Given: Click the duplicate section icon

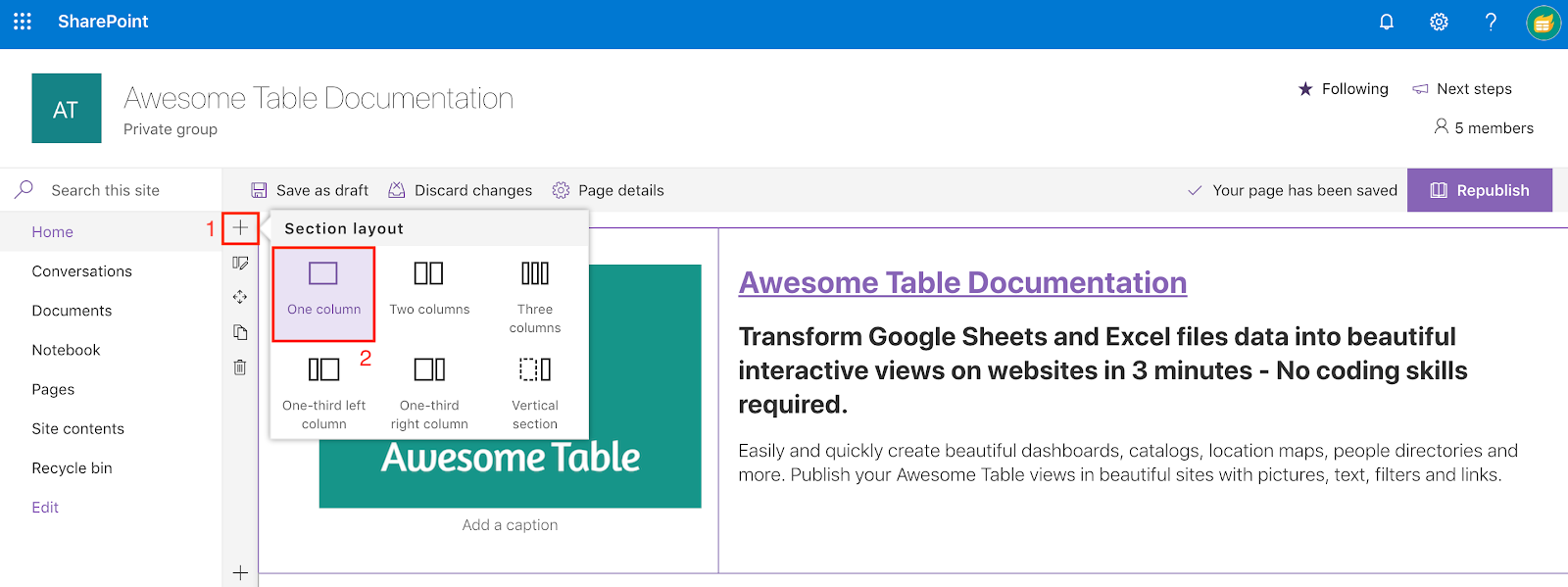Looking at the screenshot, I should pyautogui.click(x=240, y=332).
